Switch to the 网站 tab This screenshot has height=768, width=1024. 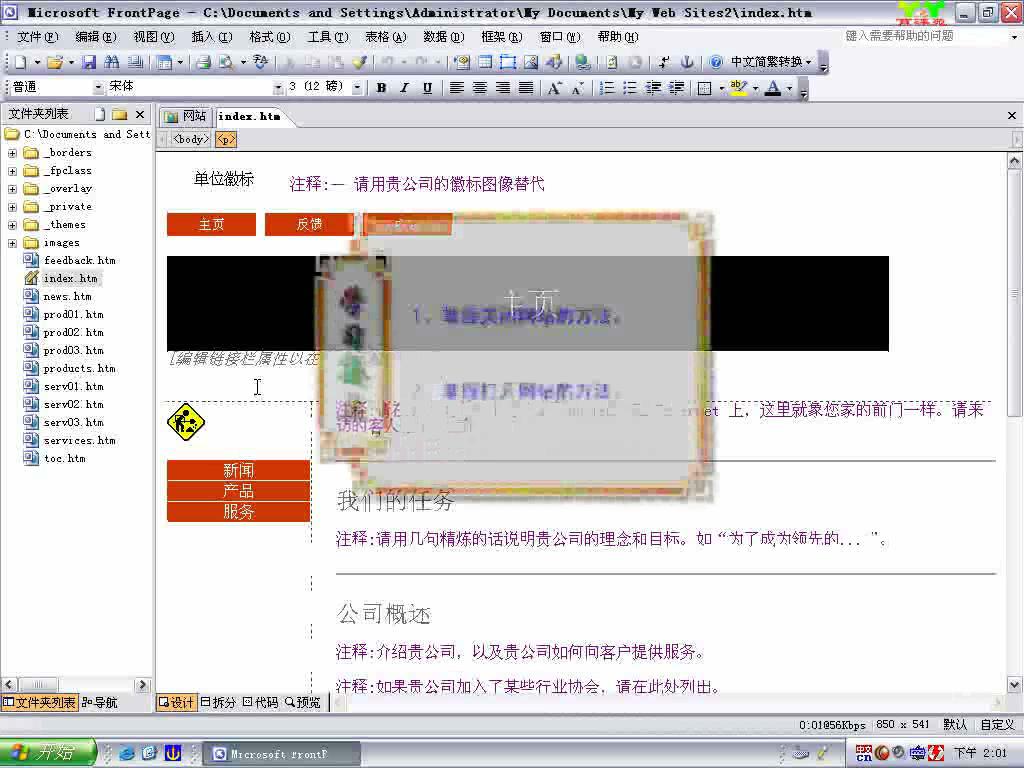(x=185, y=116)
